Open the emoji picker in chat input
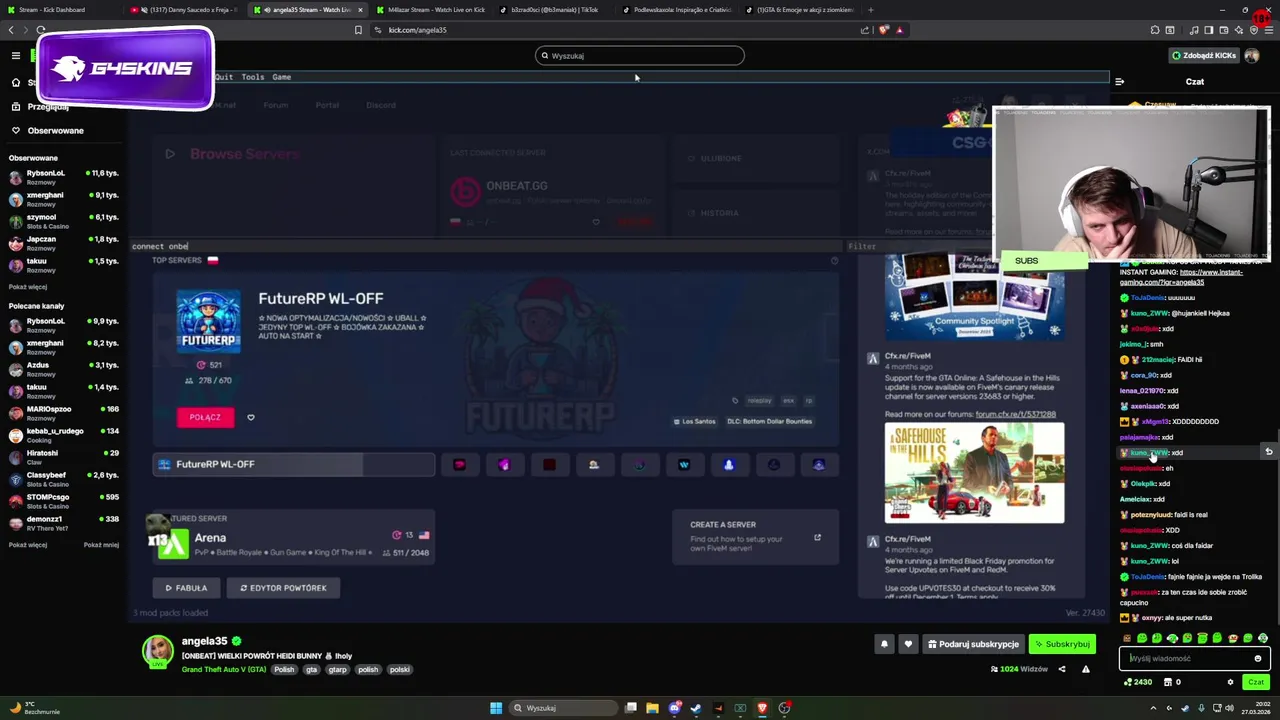Viewport: 1280px width, 720px height. coord(1257,658)
